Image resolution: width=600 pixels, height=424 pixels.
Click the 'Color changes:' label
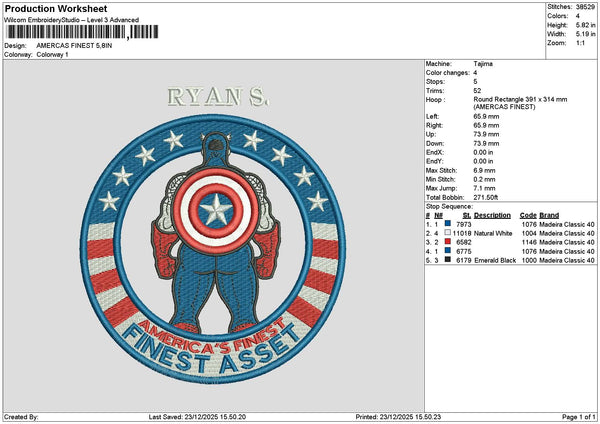tap(448, 73)
